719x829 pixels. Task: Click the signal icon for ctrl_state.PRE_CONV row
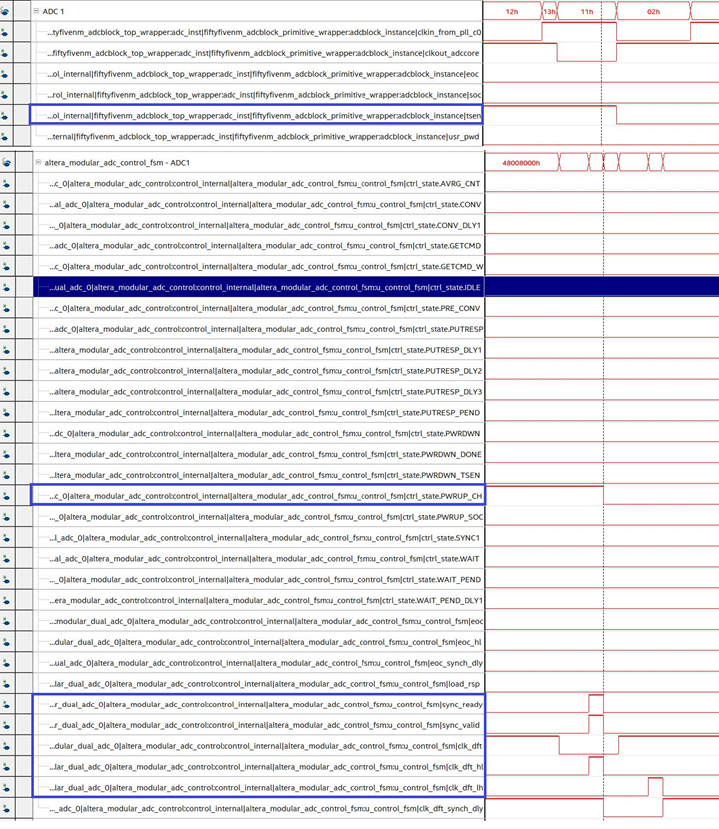click(x=6, y=308)
